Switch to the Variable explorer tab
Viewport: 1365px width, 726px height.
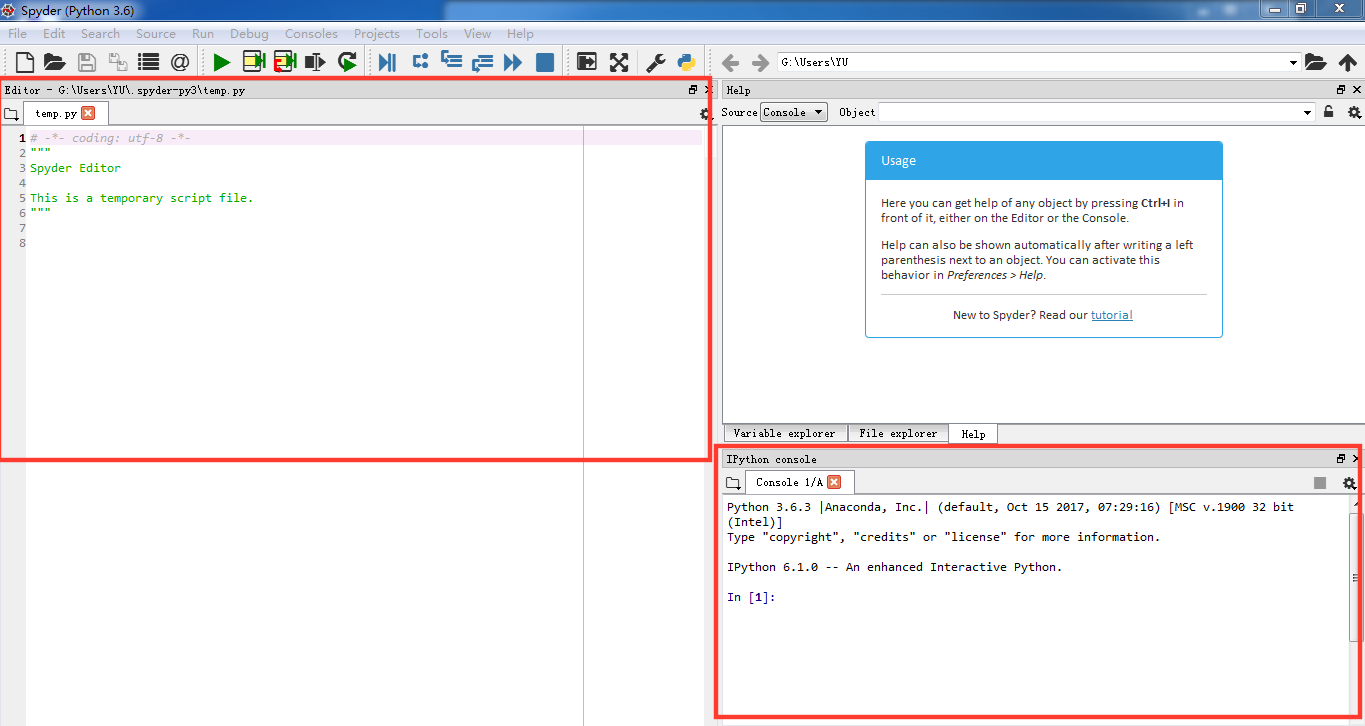point(784,433)
